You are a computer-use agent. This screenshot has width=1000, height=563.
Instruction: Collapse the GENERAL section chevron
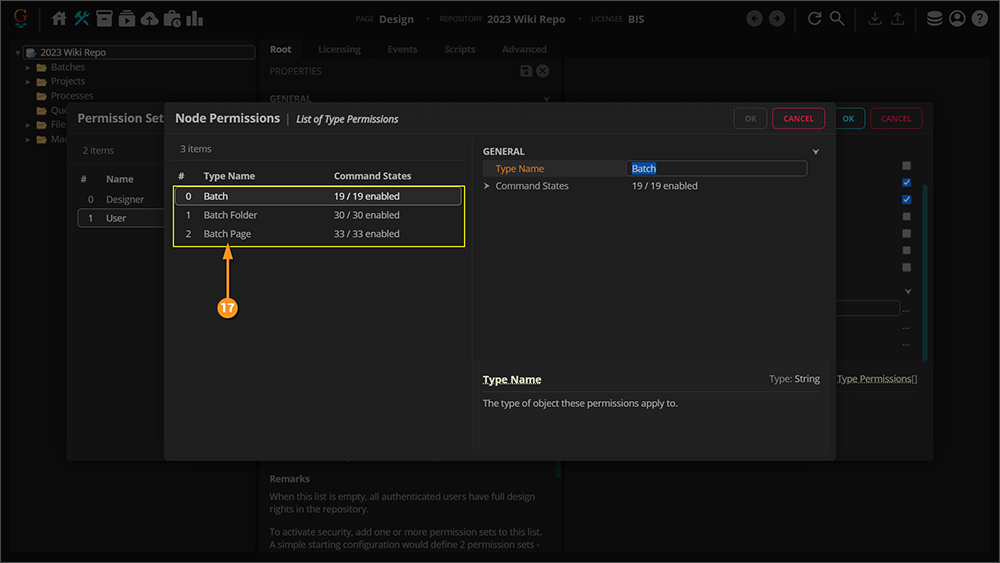point(816,152)
